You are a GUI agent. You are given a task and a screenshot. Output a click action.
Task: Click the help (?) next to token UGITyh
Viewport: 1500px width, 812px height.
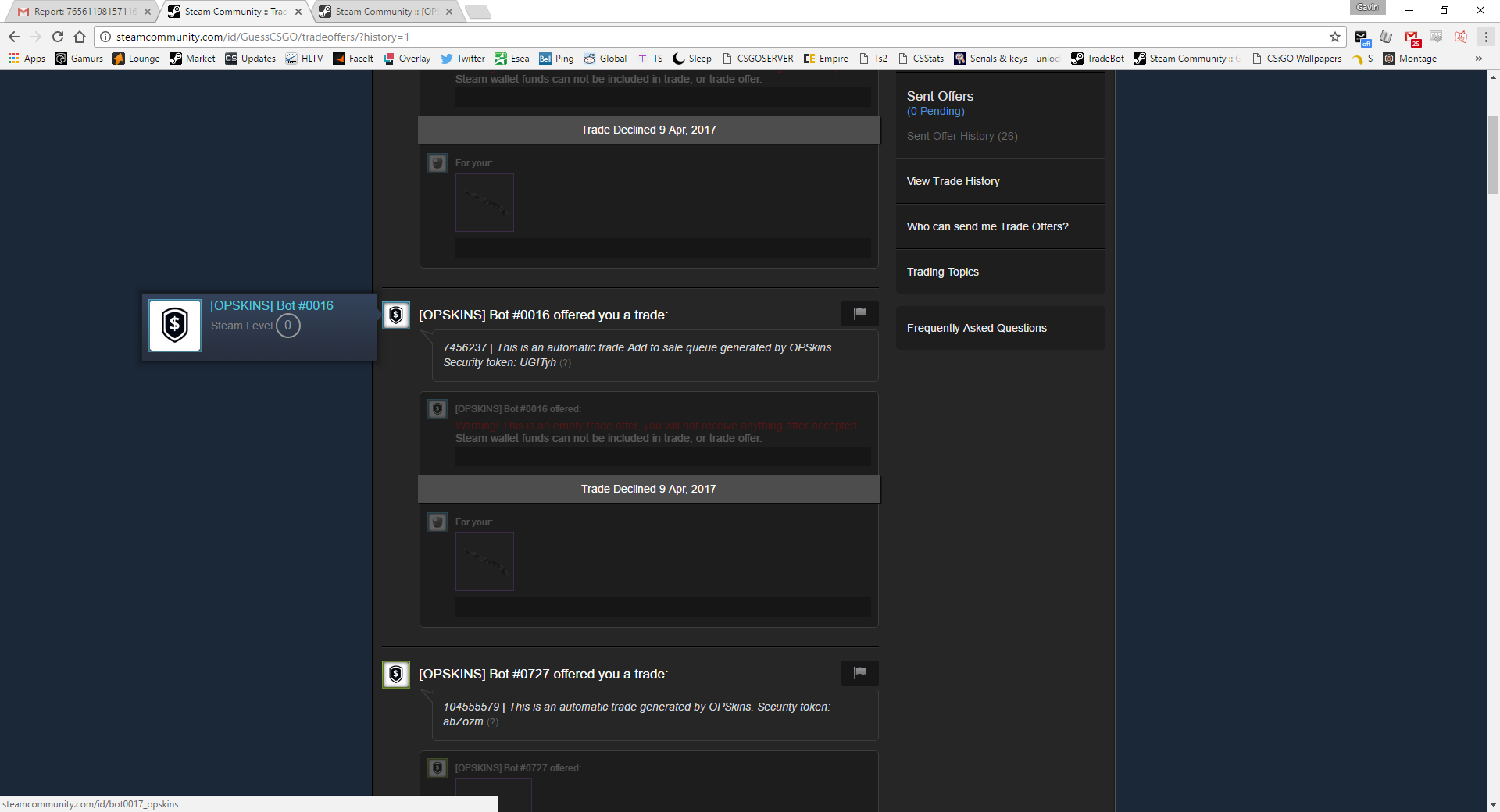tap(565, 363)
